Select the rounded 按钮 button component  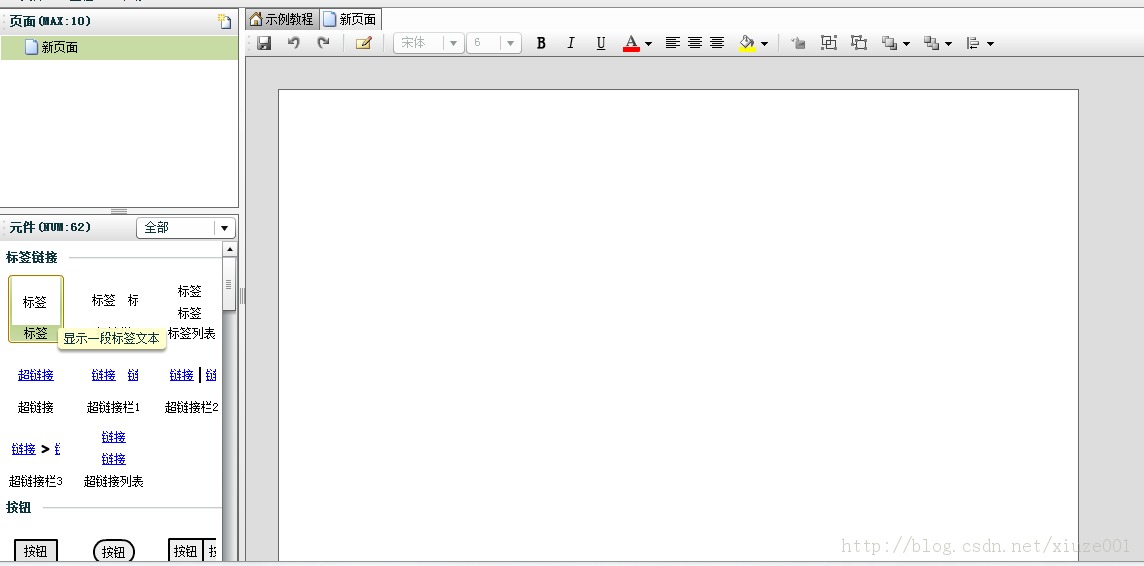coord(113,551)
